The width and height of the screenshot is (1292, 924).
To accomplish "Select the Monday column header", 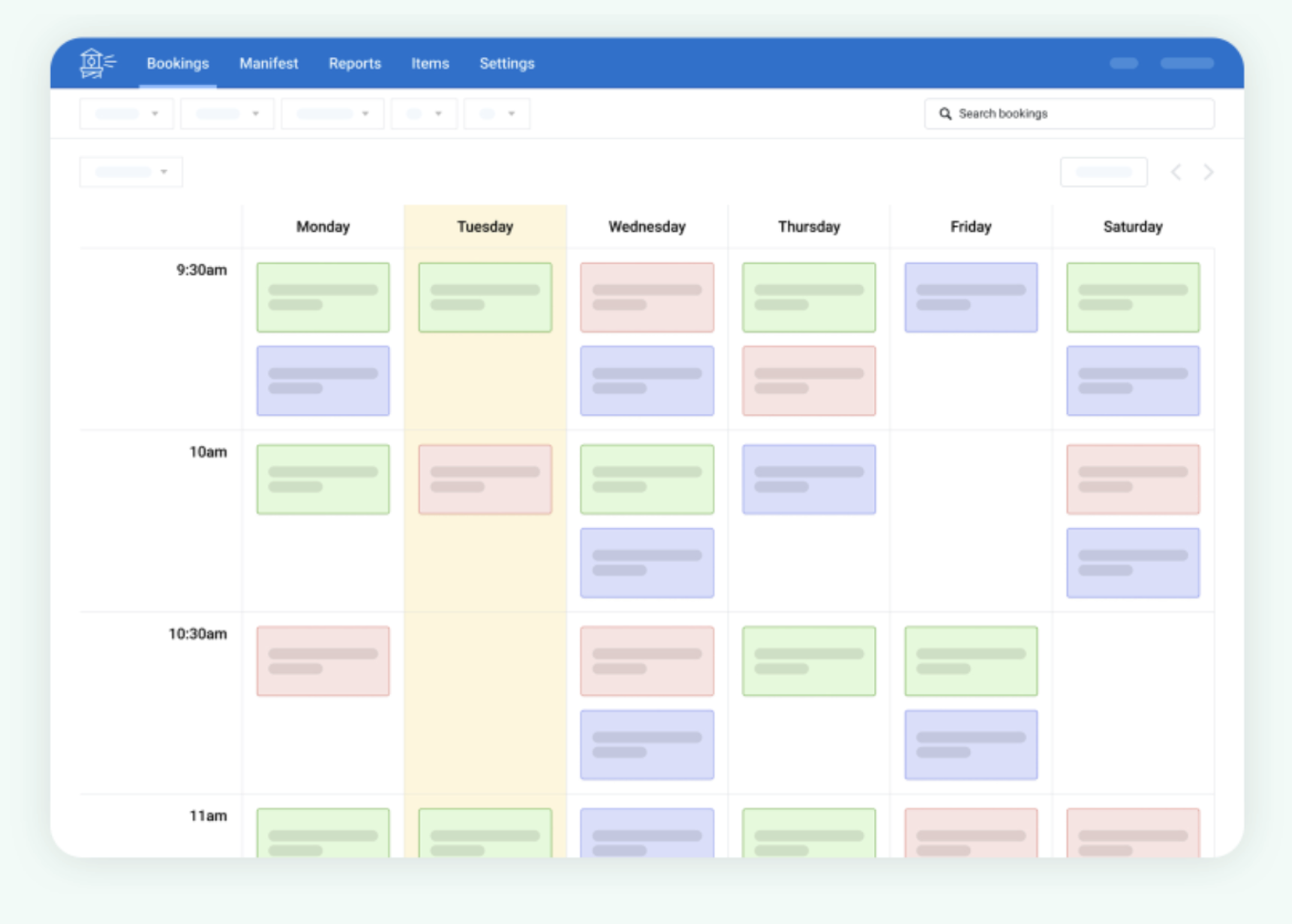I will coord(323,226).
